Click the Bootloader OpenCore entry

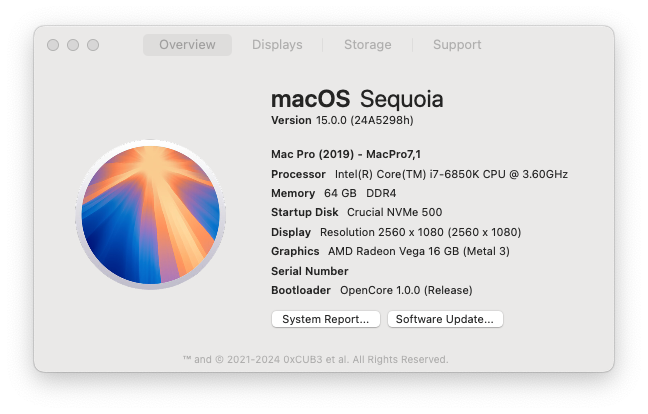(x=371, y=290)
